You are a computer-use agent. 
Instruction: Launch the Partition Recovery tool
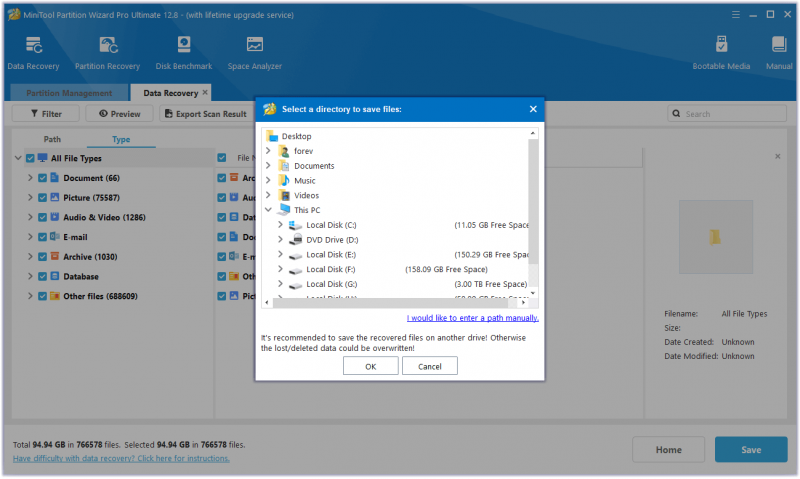click(108, 45)
